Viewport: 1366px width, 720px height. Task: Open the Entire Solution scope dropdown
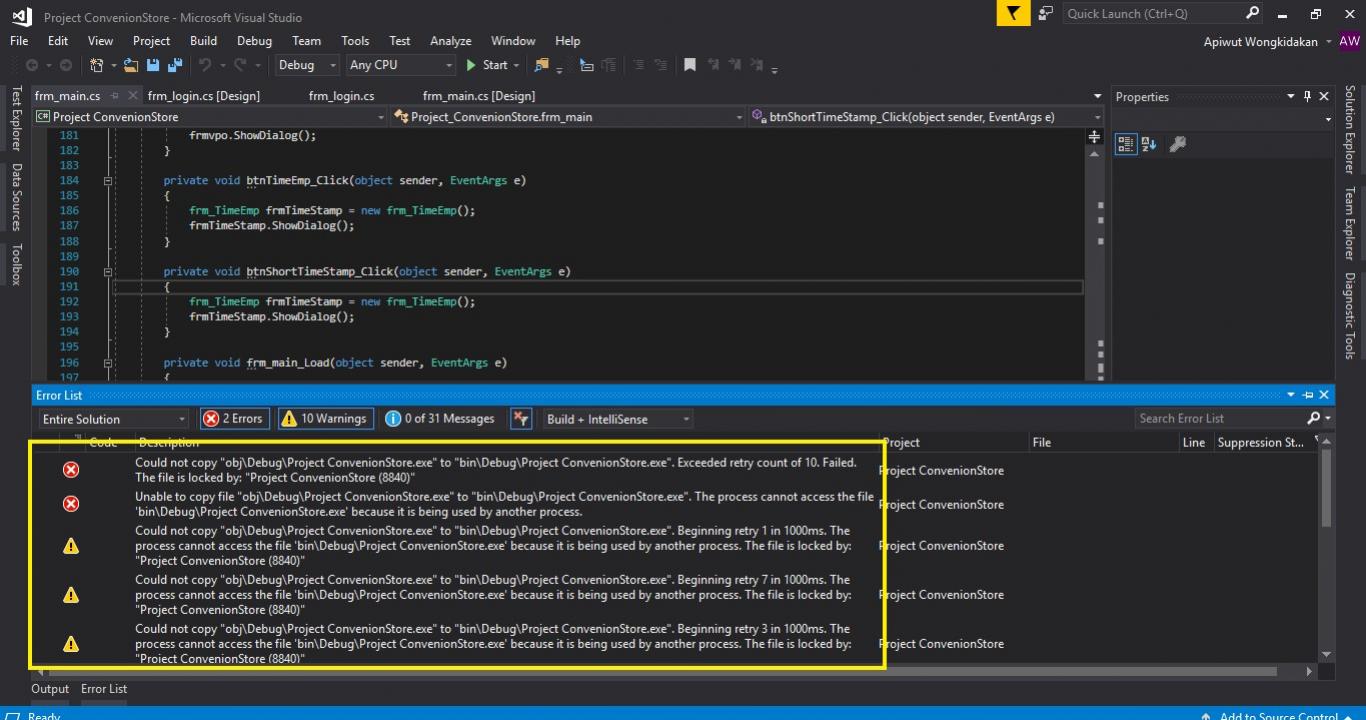(x=113, y=419)
